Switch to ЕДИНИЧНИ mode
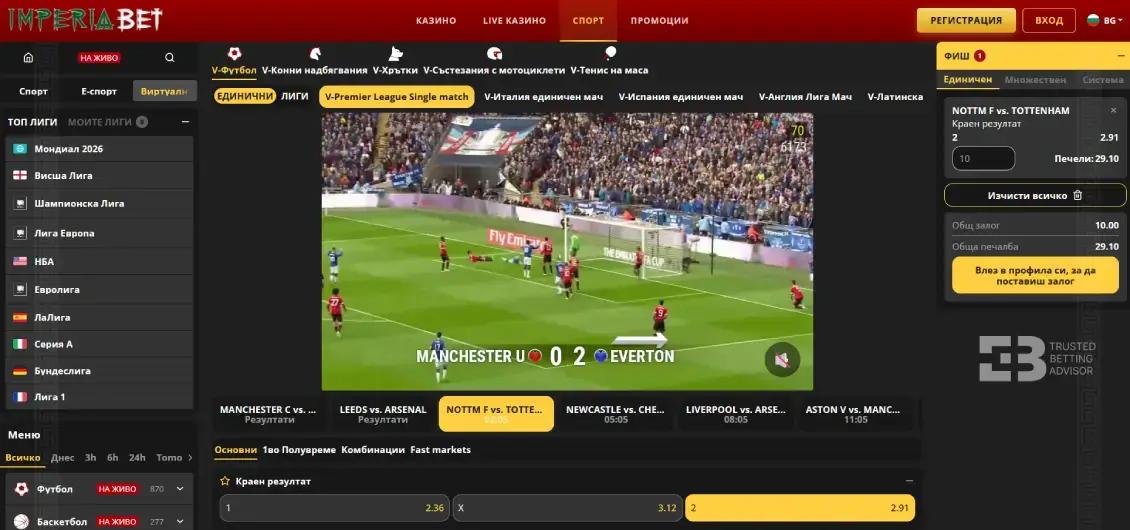This screenshot has height=530, width=1130. coord(245,96)
